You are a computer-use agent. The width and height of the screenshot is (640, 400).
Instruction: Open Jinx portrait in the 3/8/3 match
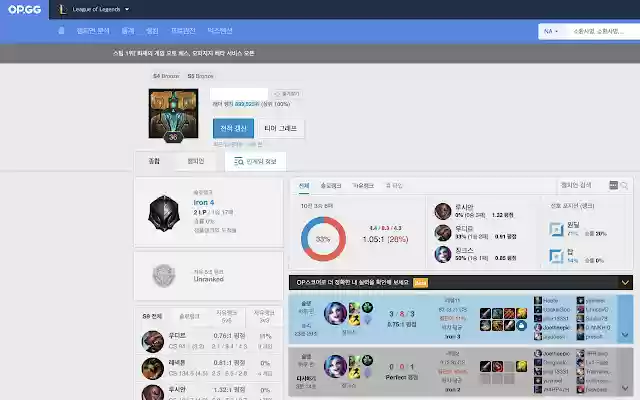point(335,313)
